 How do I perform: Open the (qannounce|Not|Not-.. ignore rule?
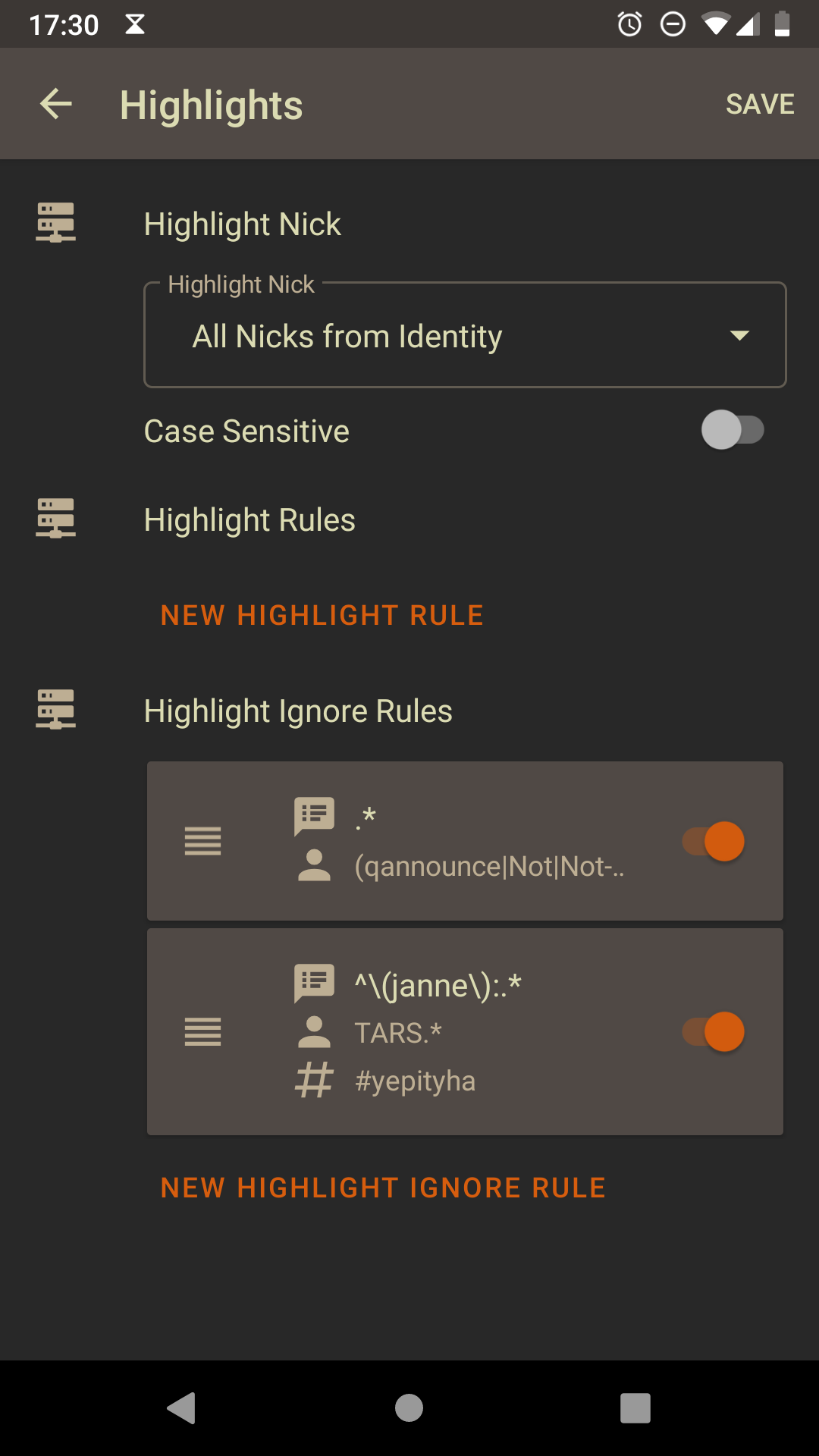489,866
